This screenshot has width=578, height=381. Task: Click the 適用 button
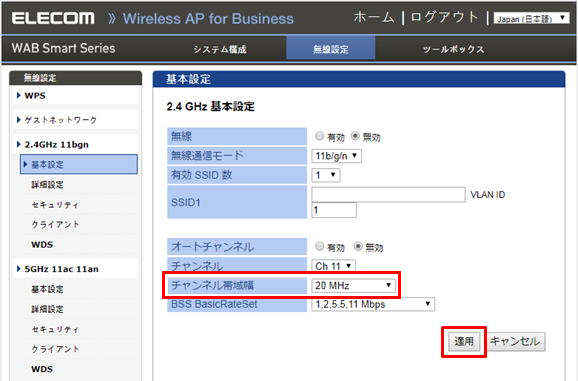click(464, 342)
